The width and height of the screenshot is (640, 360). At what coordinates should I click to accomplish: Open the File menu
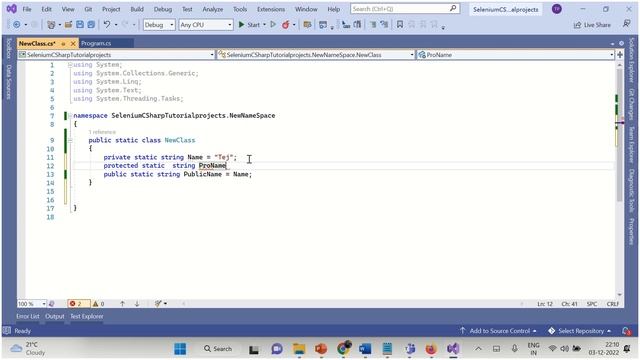tap(27, 9)
